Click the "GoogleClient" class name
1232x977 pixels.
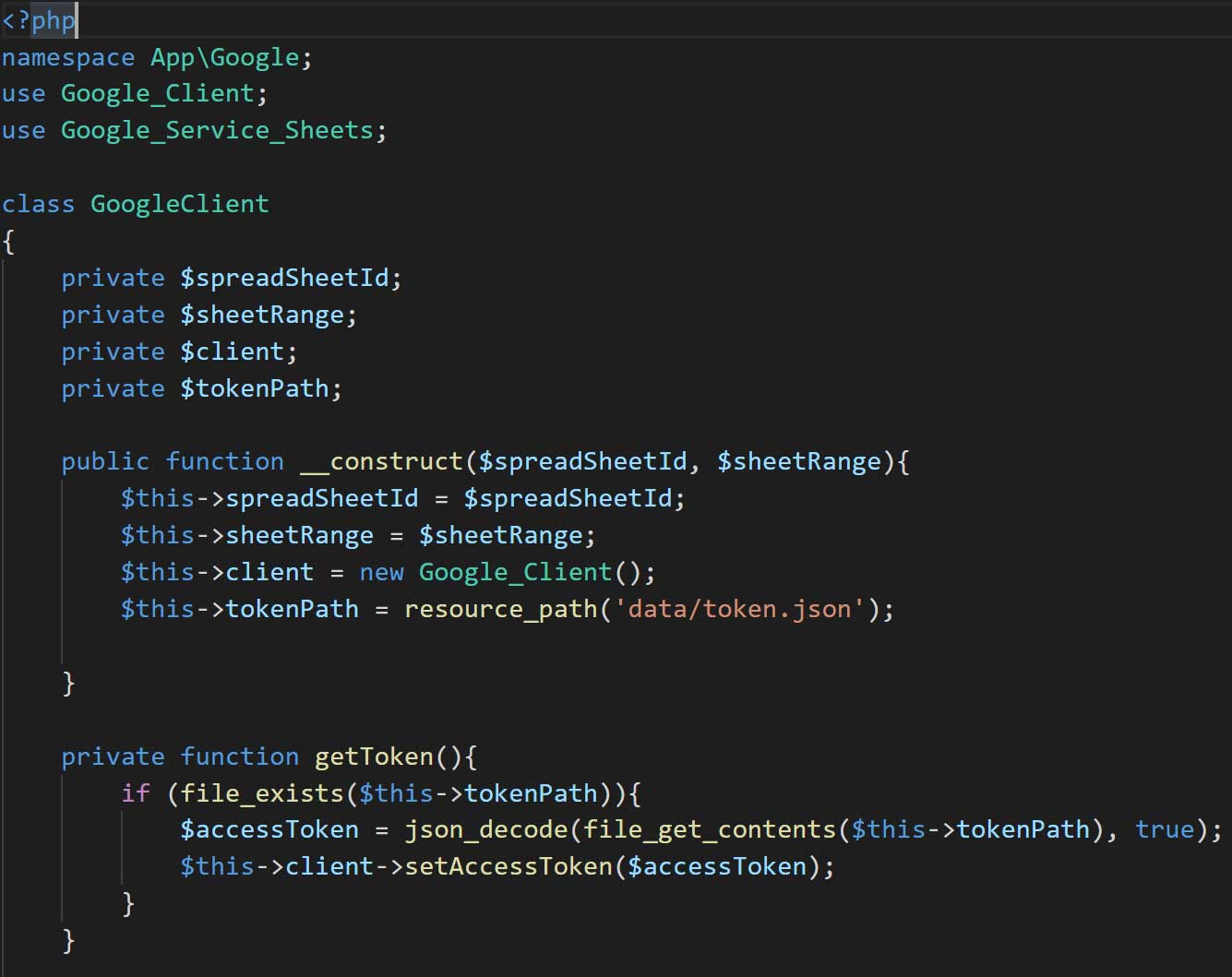point(179,204)
